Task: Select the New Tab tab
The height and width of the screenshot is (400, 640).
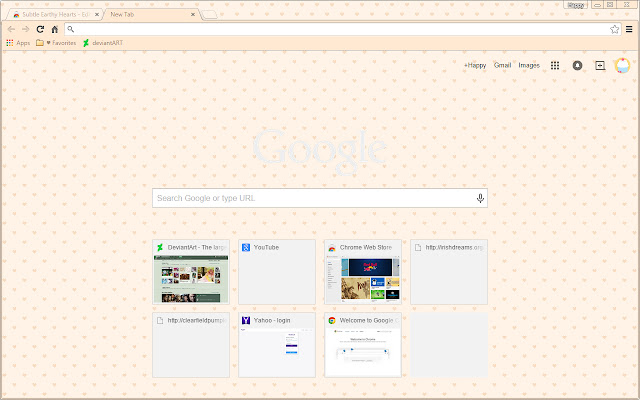Action: coord(152,14)
